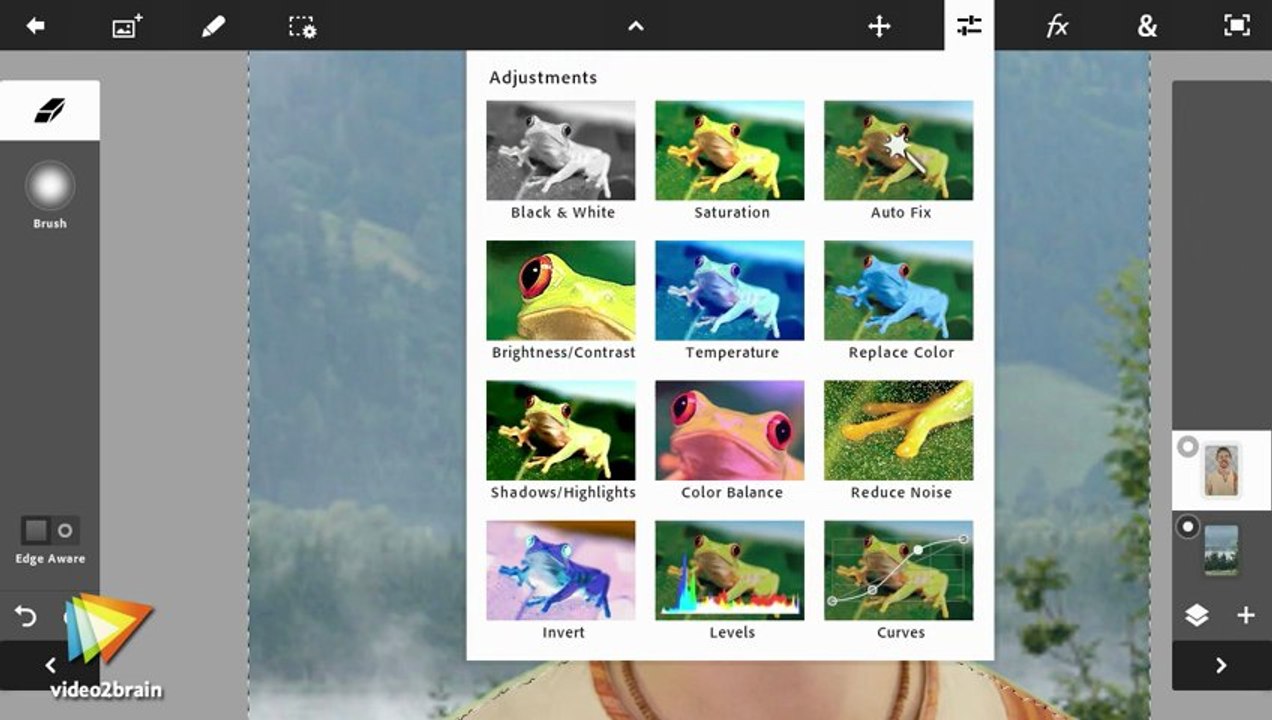Image resolution: width=1272 pixels, height=720 pixels.
Task: Open the Levels adjustment
Action: 730,580
